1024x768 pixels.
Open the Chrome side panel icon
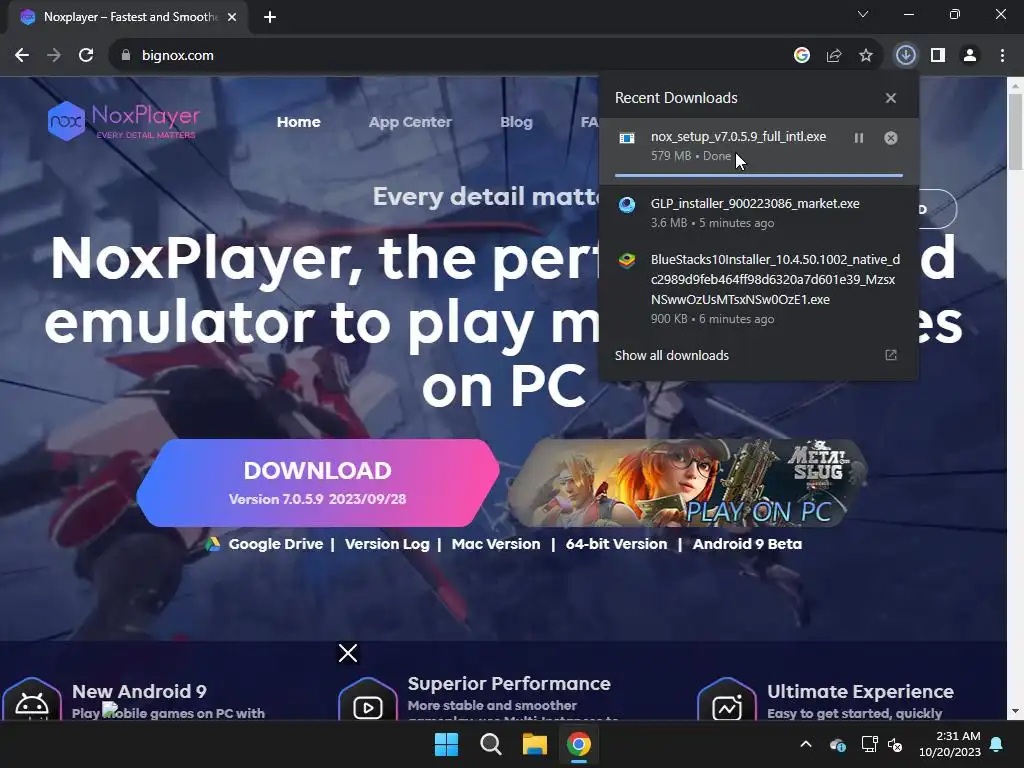click(x=938, y=56)
